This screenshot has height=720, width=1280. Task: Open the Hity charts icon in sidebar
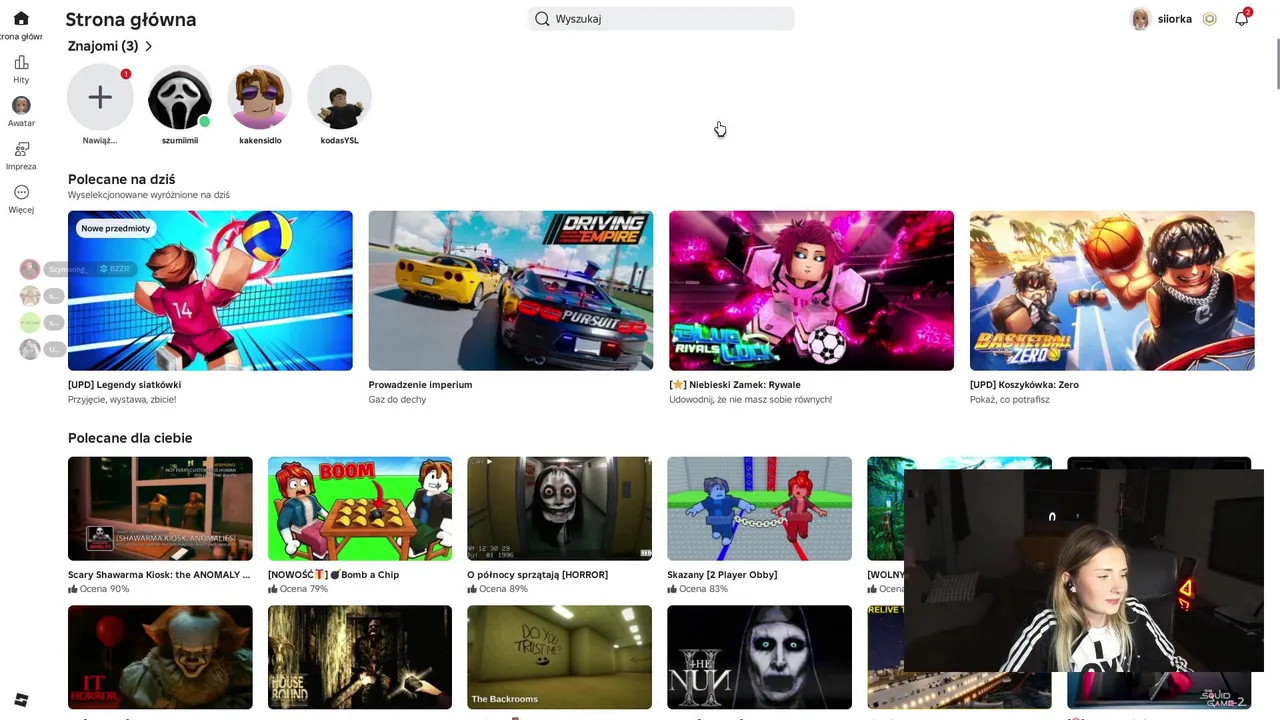[x=21, y=62]
